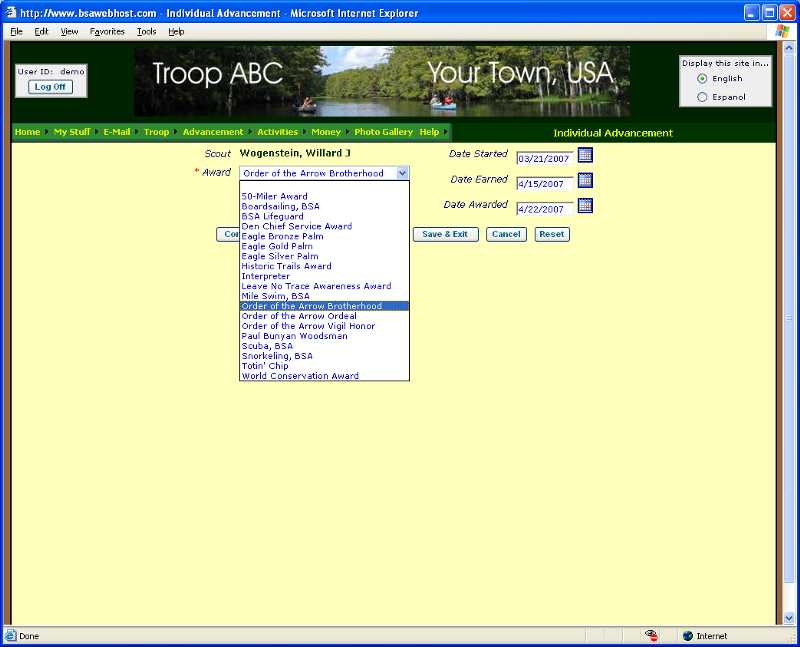This screenshot has width=800, height=647.
Task: Click the Log Off button
Action: click(51, 87)
